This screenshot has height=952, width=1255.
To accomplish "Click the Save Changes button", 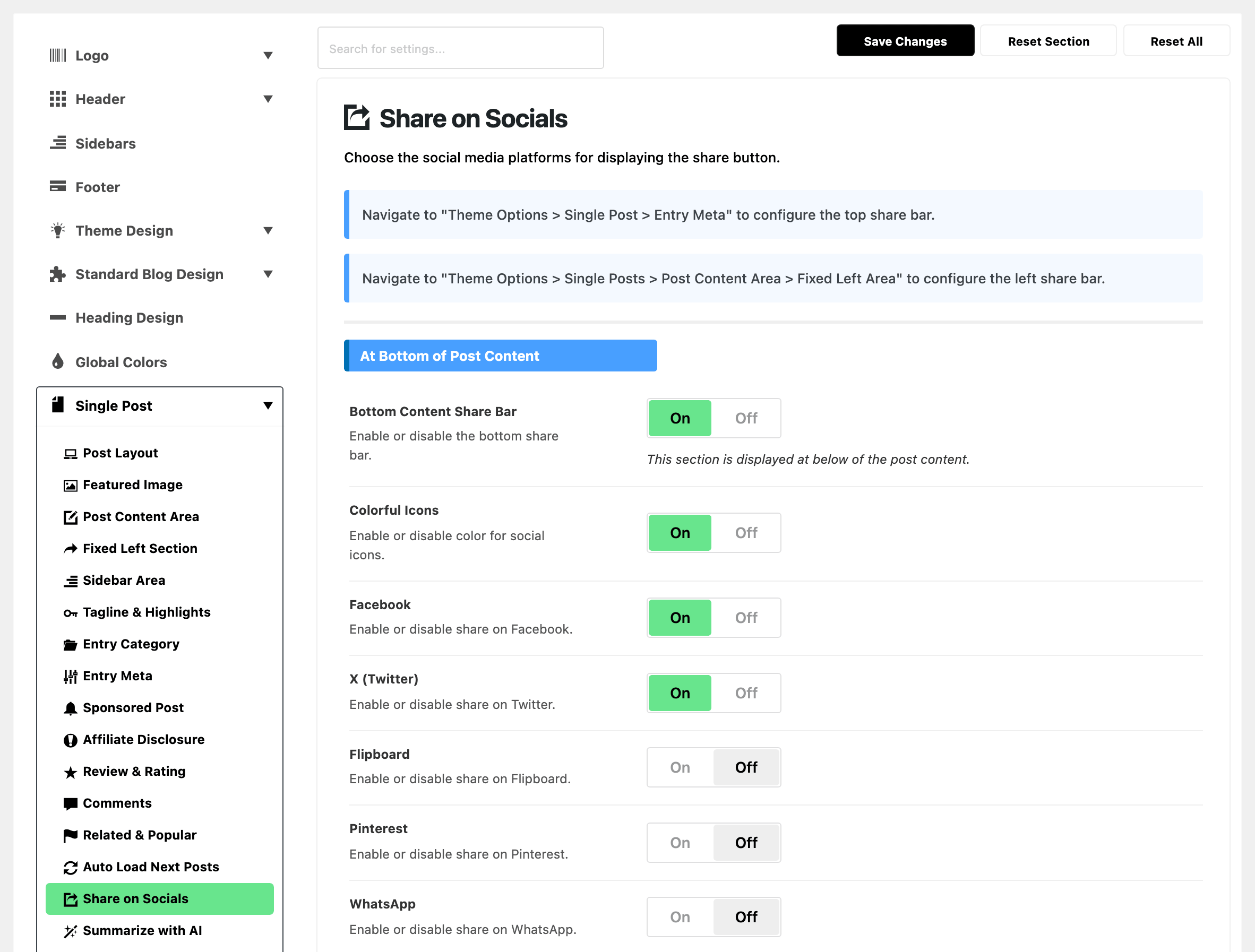I will pyautogui.click(x=905, y=41).
